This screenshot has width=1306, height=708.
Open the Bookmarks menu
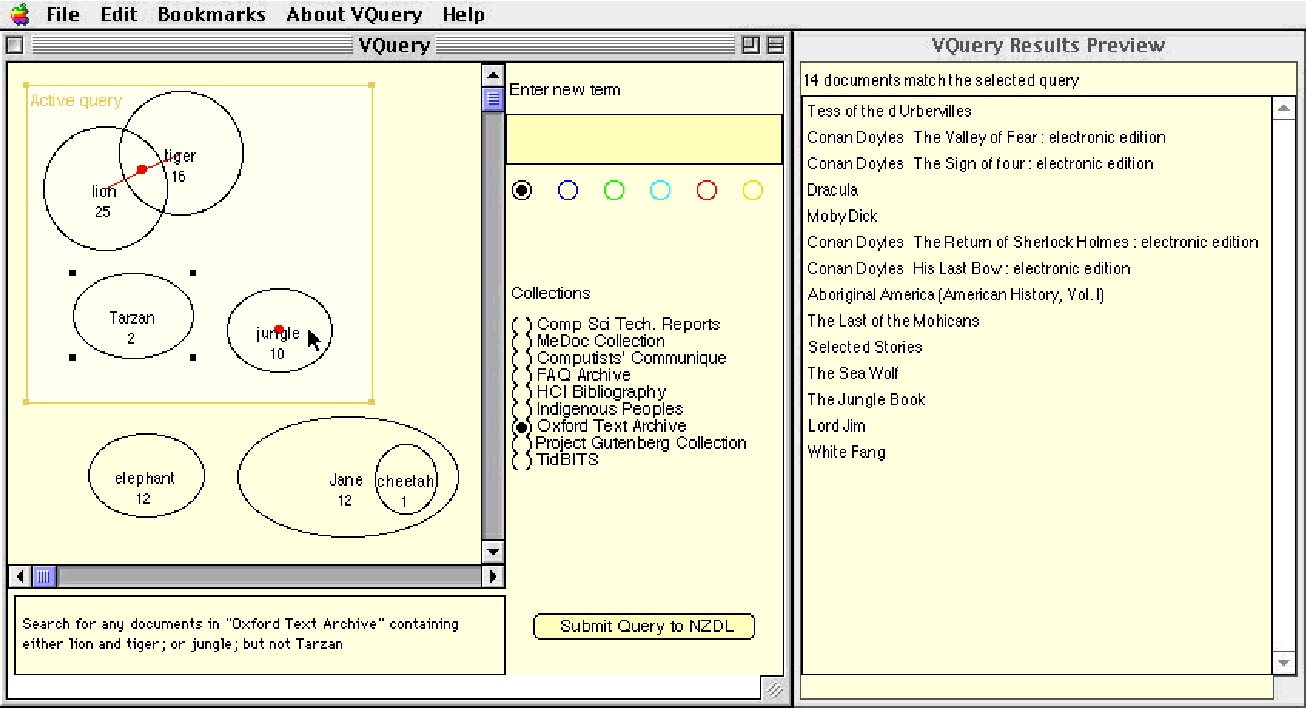tap(212, 15)
